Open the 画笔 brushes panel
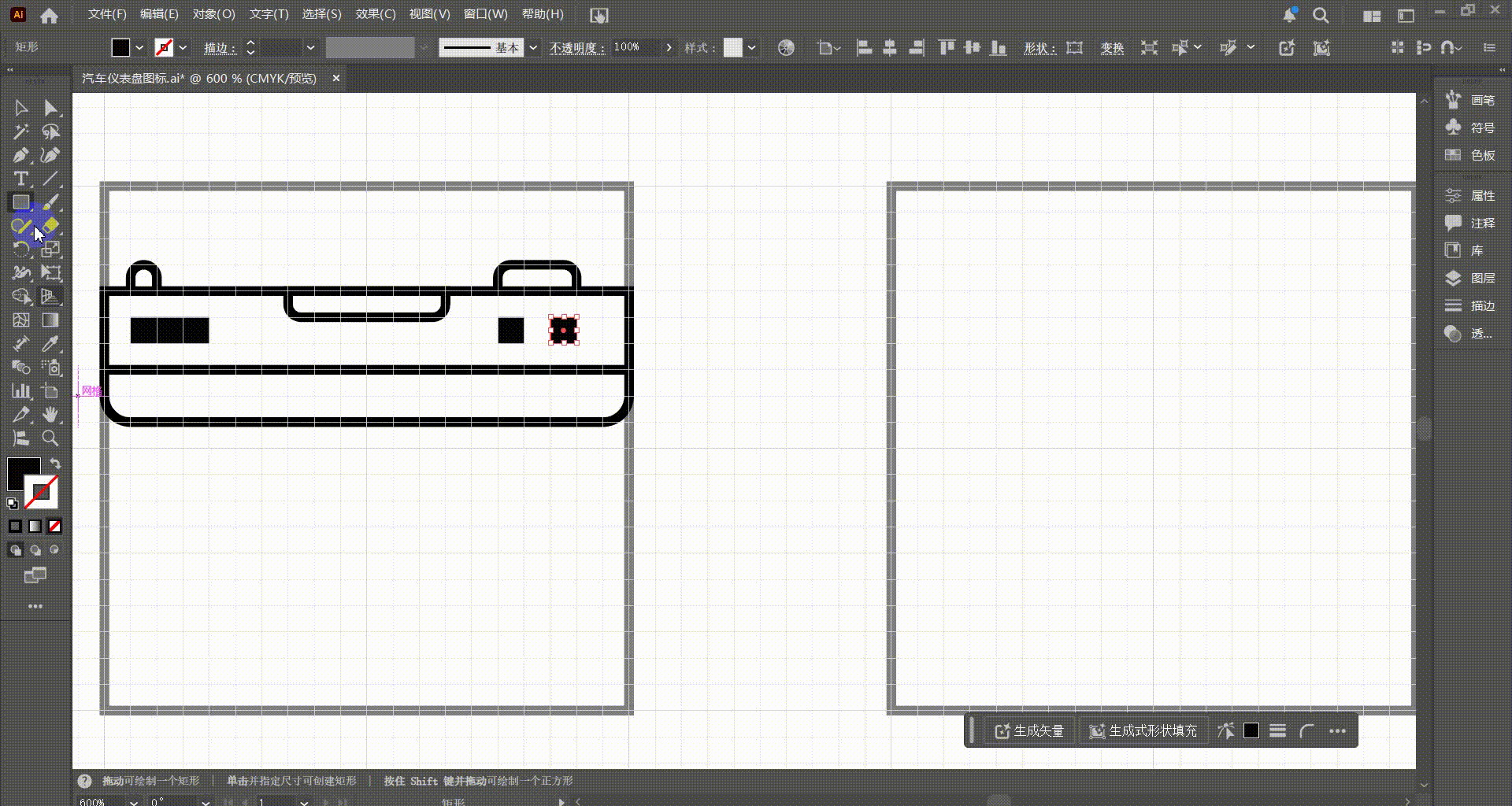Image resolution: width=1512 pixels, height=806 pixels. pyautogui.click(x=1470, y=100)
